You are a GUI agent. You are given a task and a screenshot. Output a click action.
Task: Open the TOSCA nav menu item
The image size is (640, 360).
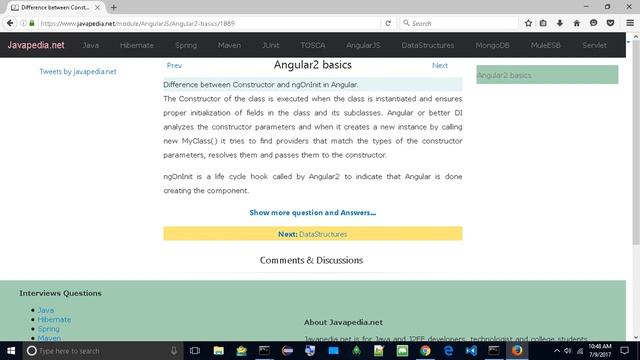coord(313,45)
